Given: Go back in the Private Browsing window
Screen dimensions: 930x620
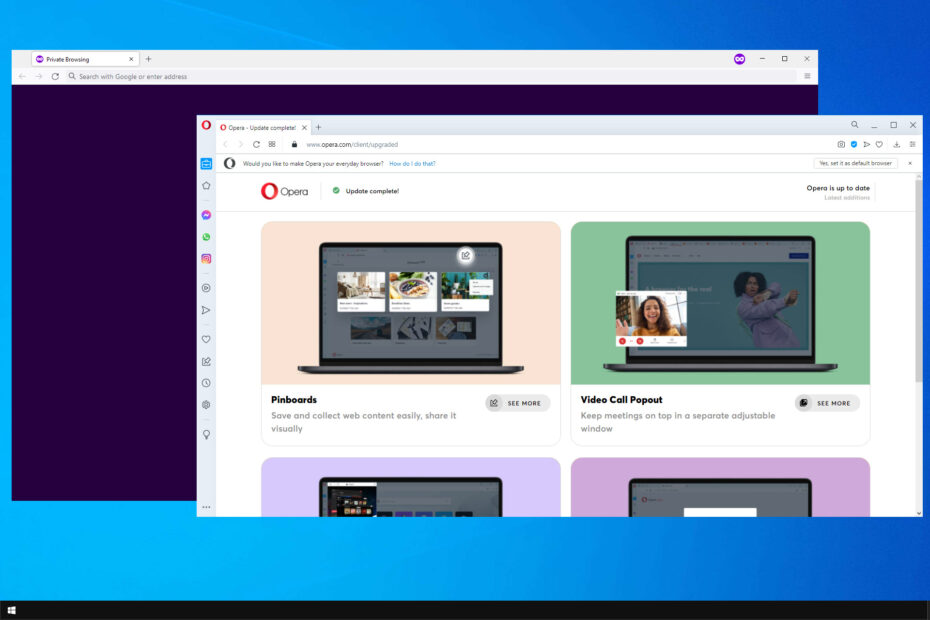Looking at the screenshot, I should click(22, 76).
